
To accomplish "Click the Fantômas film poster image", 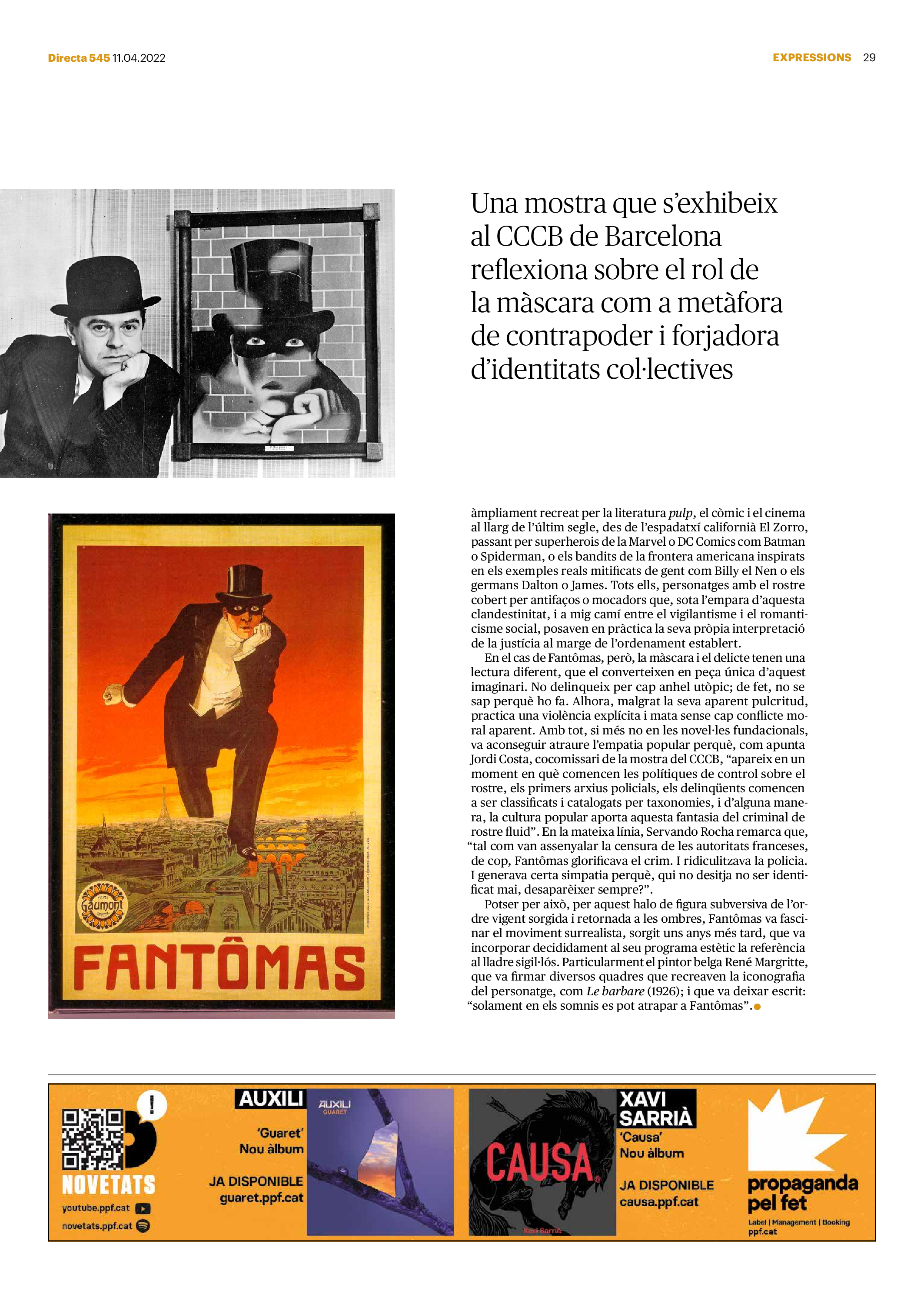I will [221, 765].
